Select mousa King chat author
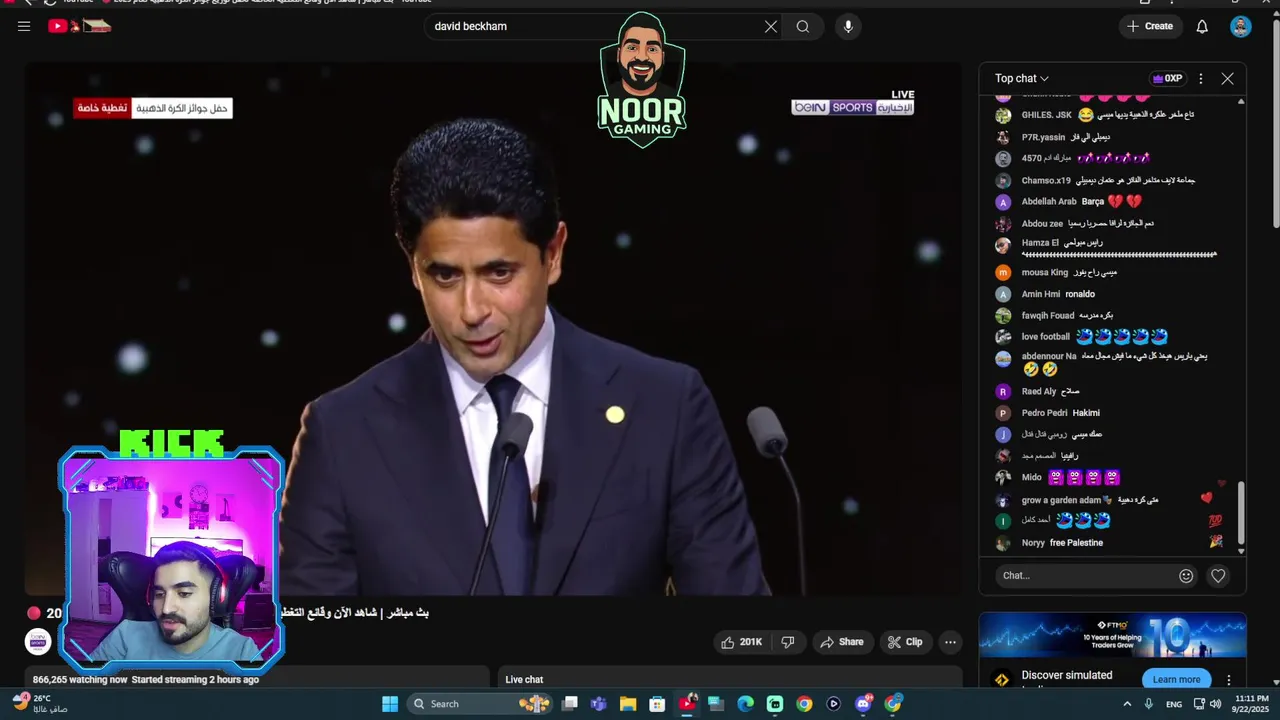The height and width of the screenshot is (720, 1280). pyautogui.click(x=1045, y=273)
